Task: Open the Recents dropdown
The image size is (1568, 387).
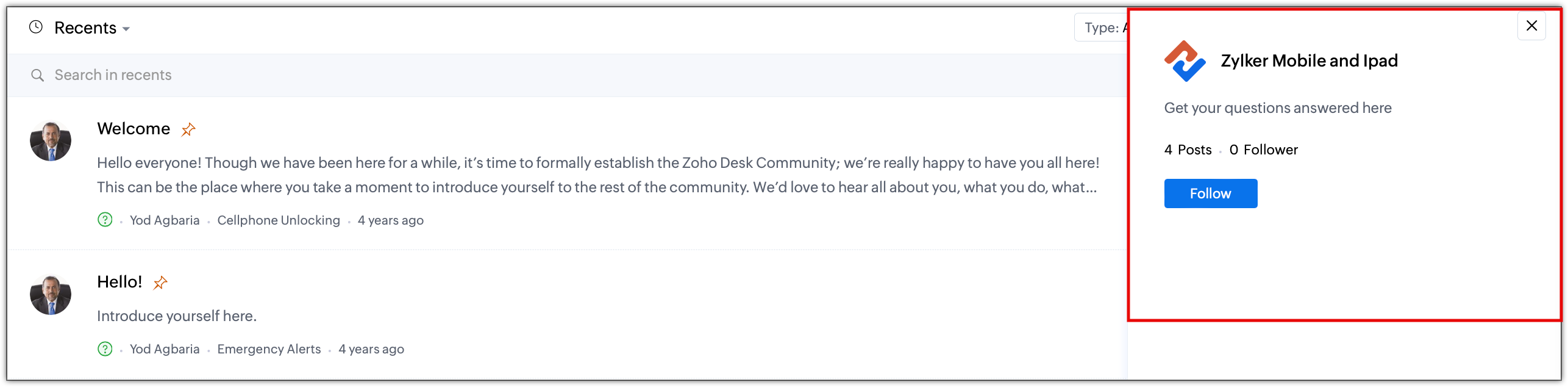Action: point(92,28)
